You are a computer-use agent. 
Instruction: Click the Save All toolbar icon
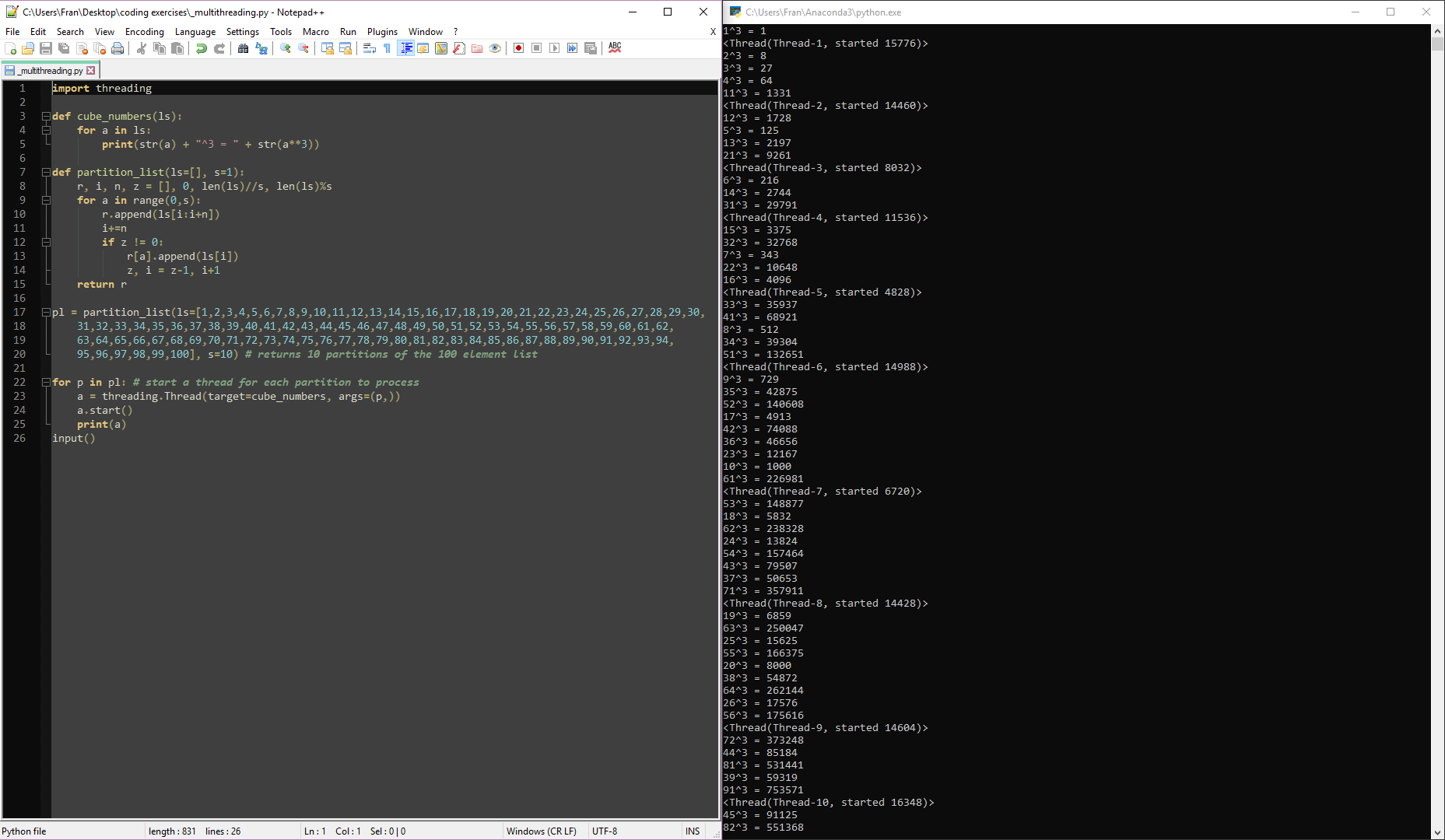point(64,48)
